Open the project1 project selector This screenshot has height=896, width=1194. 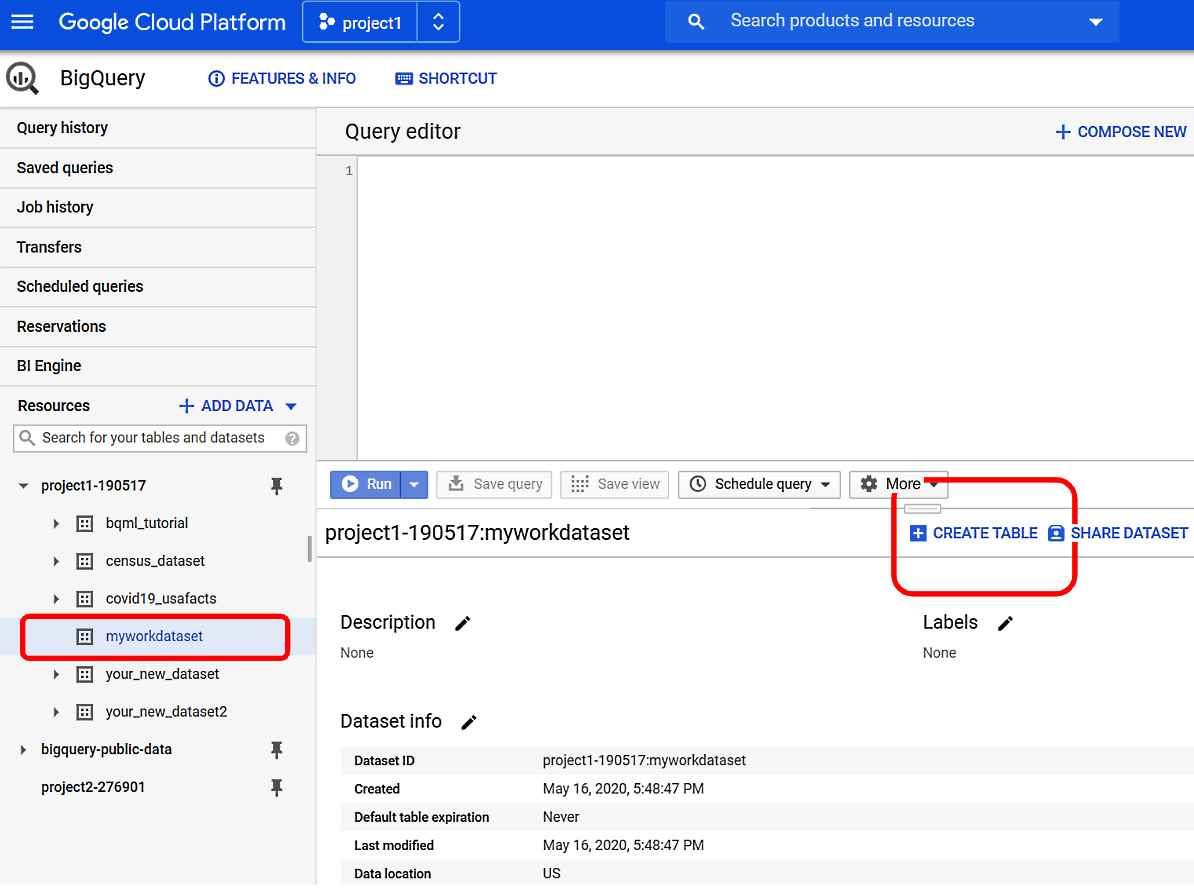coord(360,22)
